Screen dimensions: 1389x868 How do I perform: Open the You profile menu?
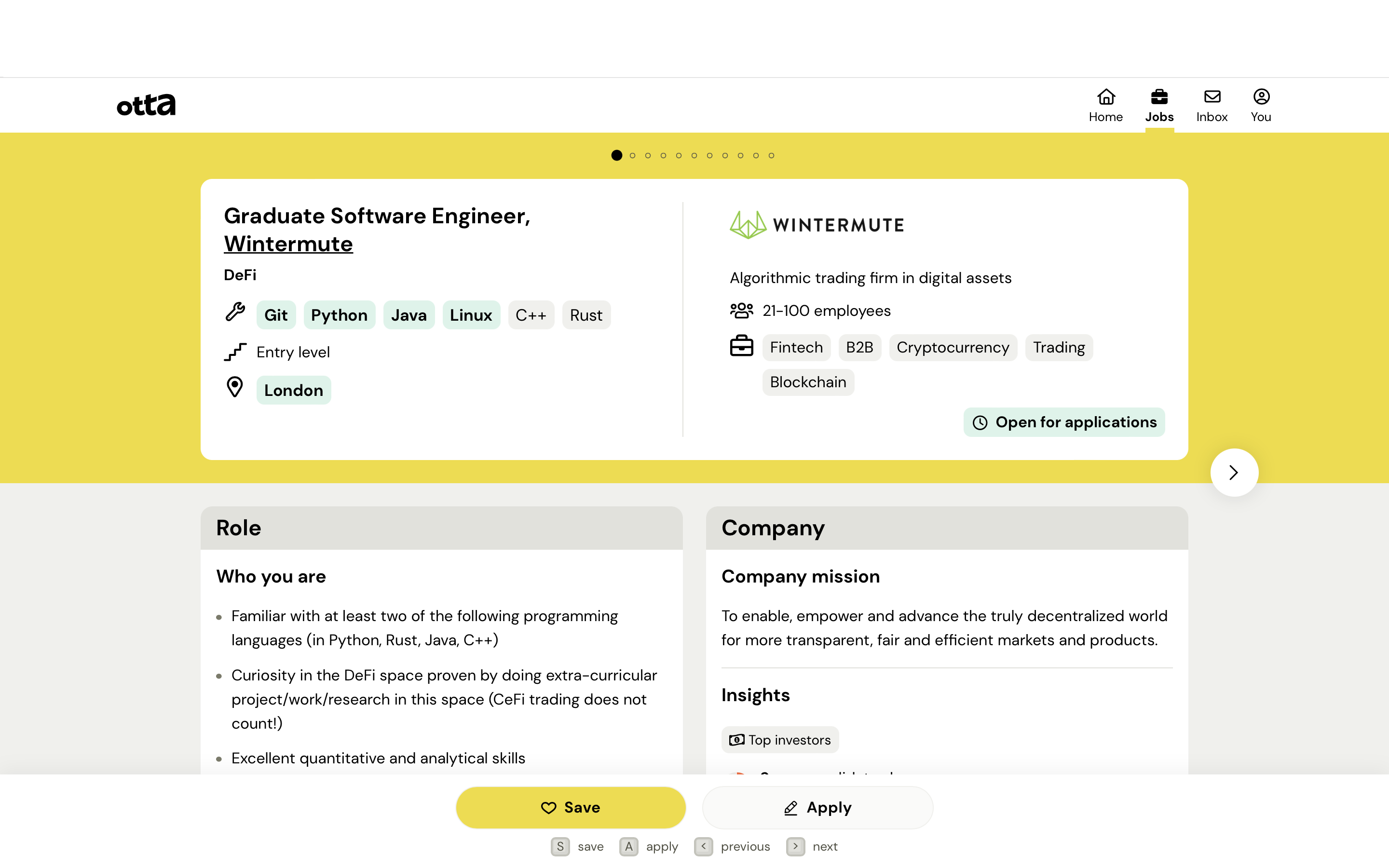point(1261,106)
